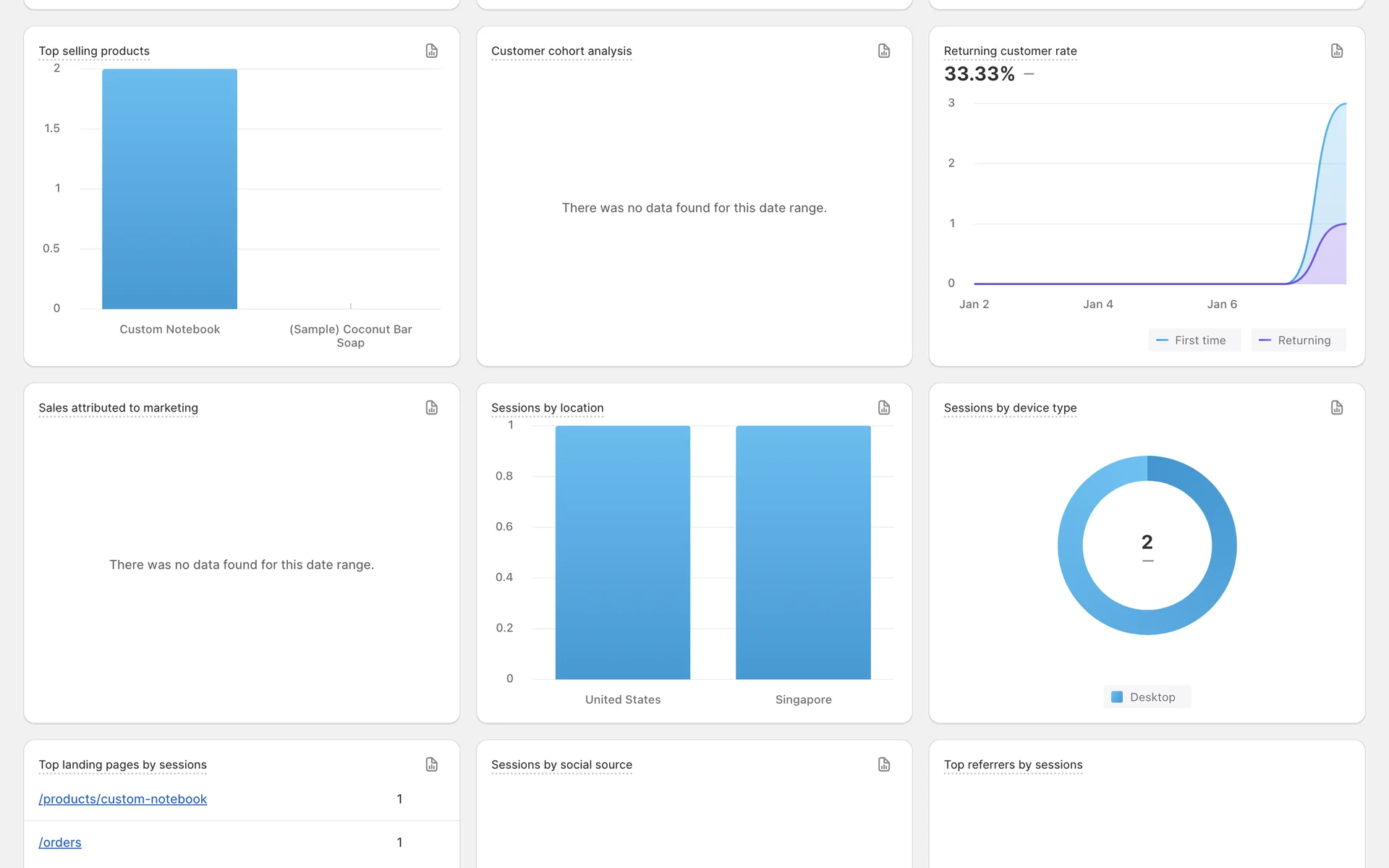Viewport: 1389px width, 868px height.
Task: Open report icon for Customer cohort analysis
Action: coord(883,51)
